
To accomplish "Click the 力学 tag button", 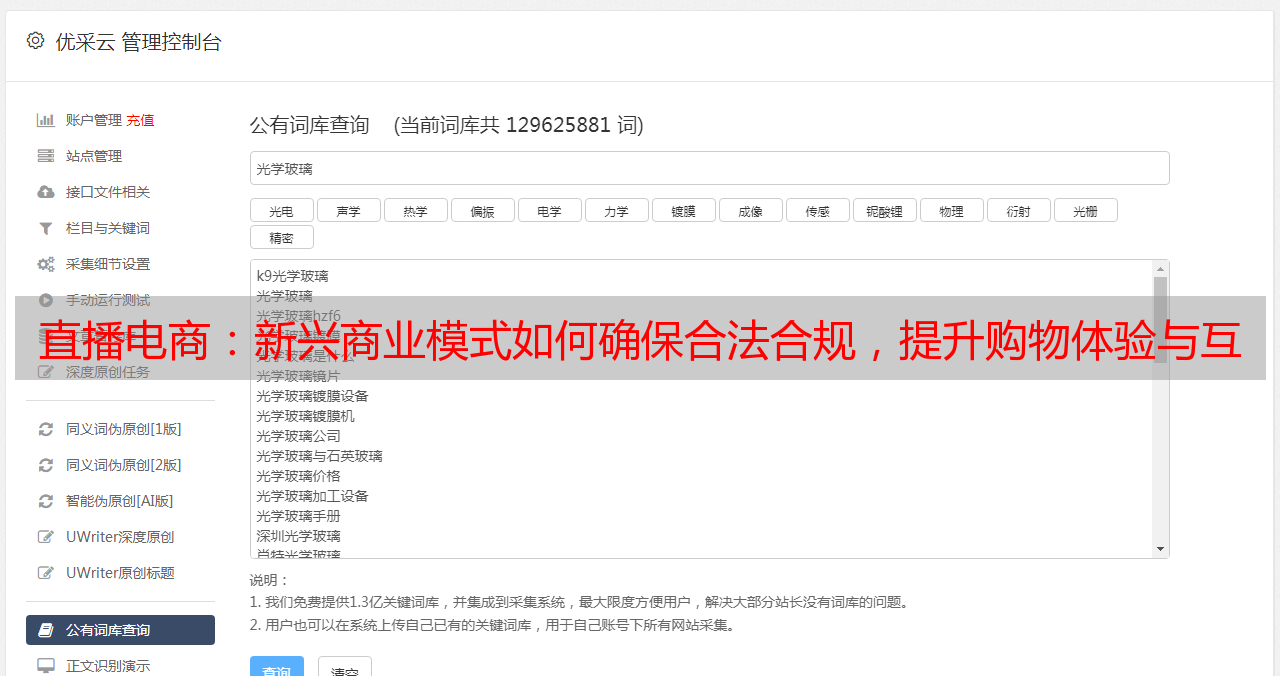I will click(x=617, y=210).
